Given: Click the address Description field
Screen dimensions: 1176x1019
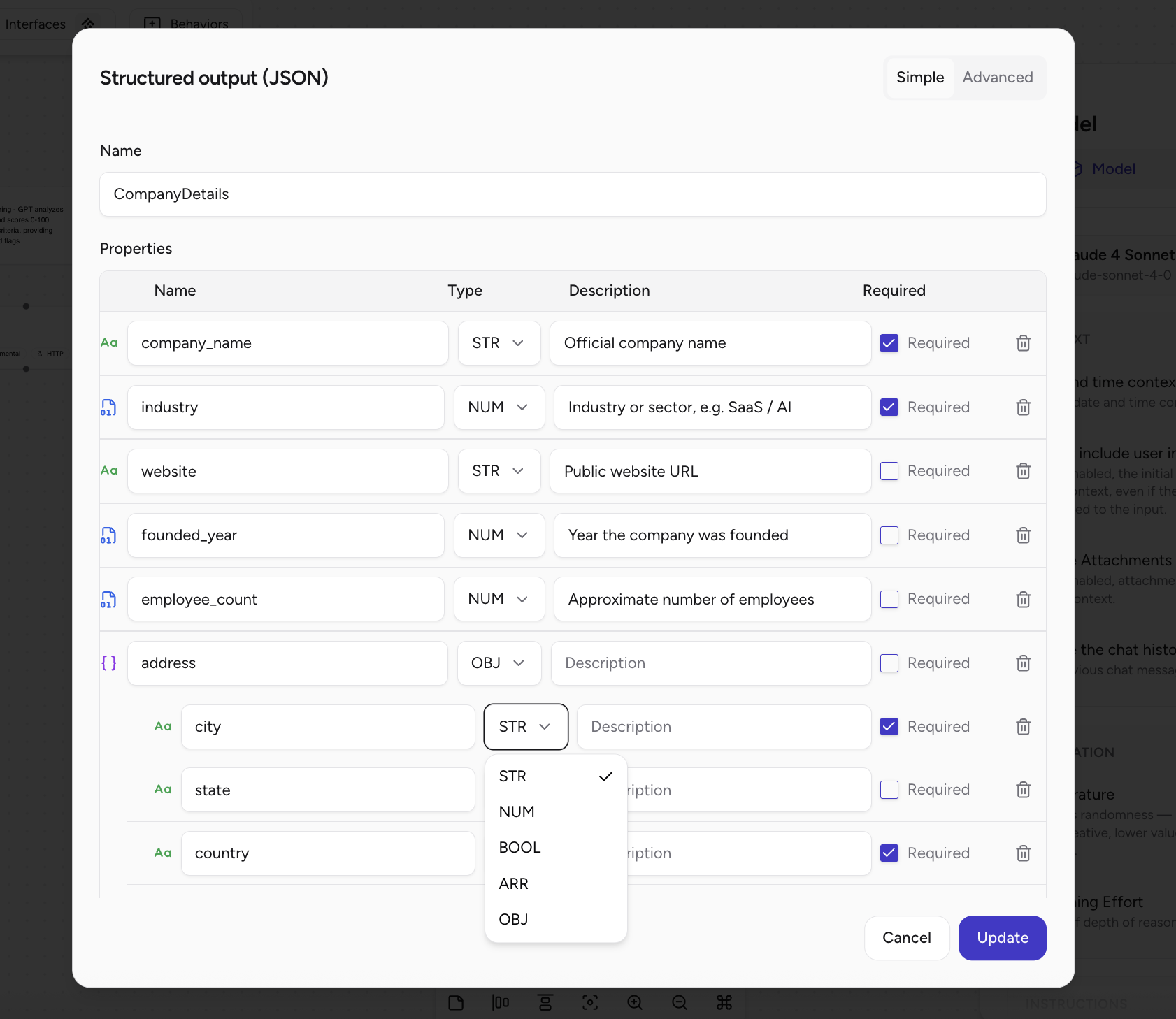Looking at the screenshot, I should click(711, 663).
